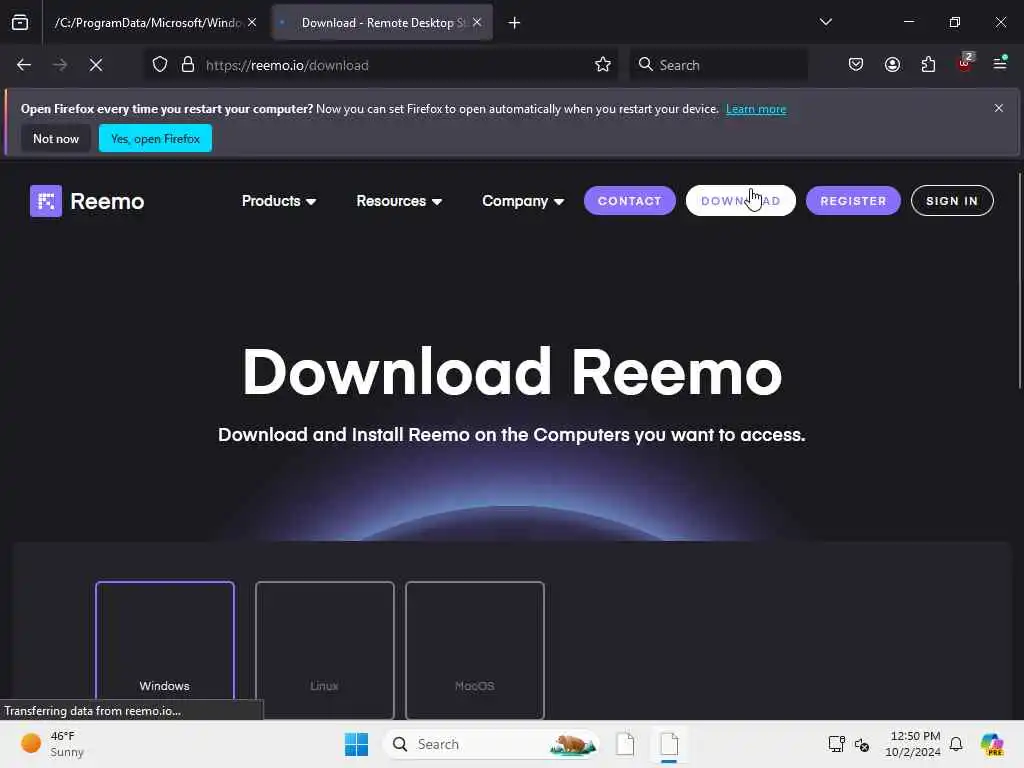Open the Windows Start menu

click(x=357, y=744)
